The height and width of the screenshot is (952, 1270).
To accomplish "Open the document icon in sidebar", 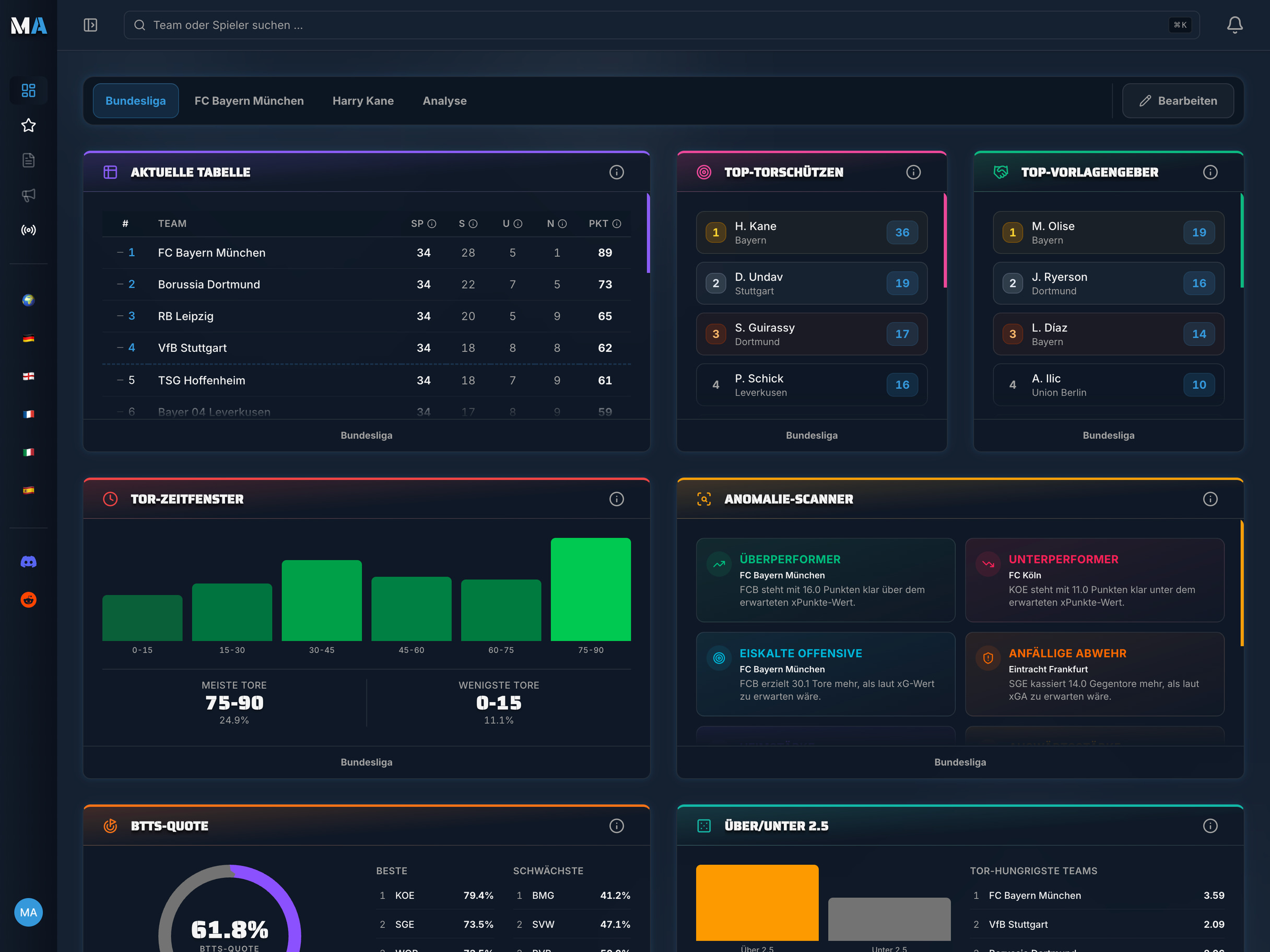I will click(29, 160).
